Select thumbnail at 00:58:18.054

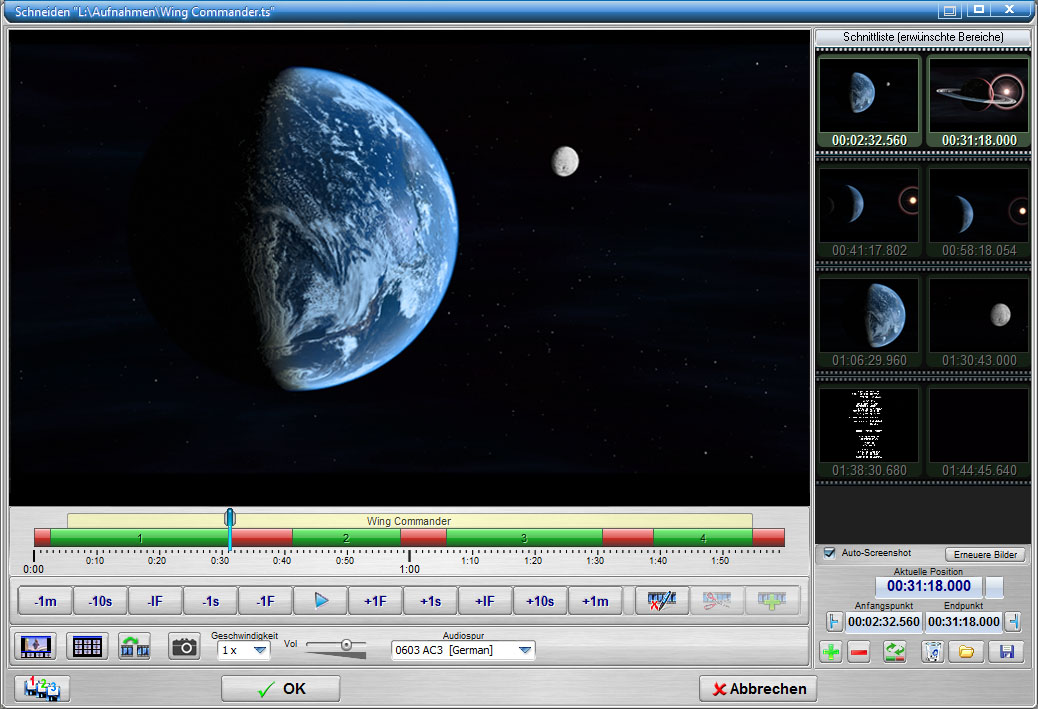pyautogui.click(x=979, y=212)
